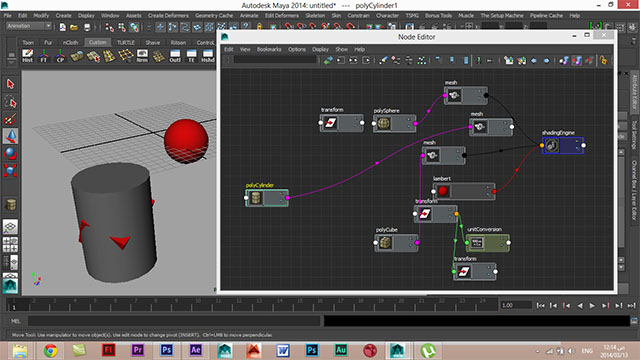
Task: Click the Save Scene icon
Action: click(87, 27)
